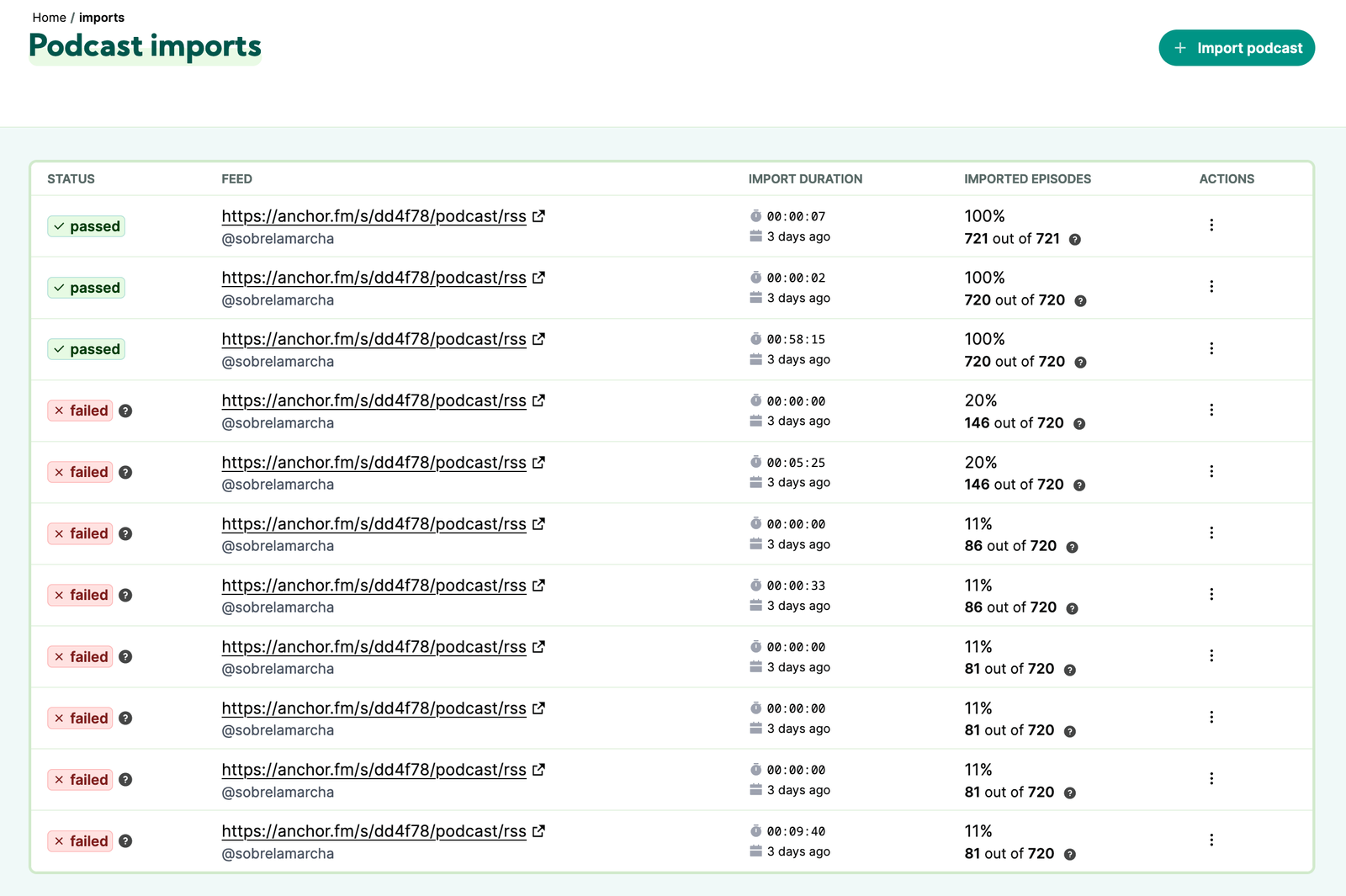Click the FEED column header
Viewport: 1346px width, 896px height.
236,179
